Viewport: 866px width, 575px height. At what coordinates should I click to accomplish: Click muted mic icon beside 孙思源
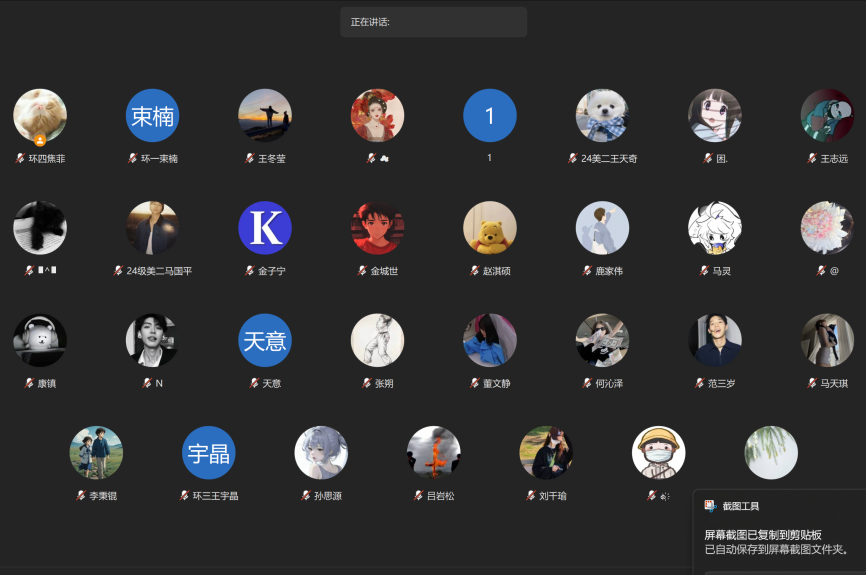click(306, 495)
